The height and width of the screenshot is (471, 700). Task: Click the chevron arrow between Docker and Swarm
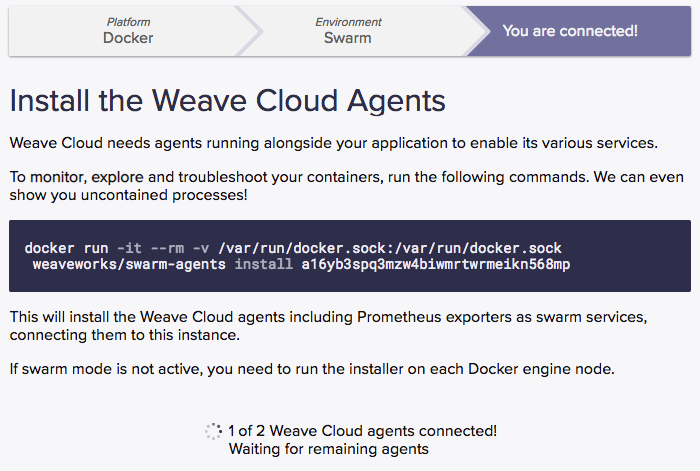249,31
